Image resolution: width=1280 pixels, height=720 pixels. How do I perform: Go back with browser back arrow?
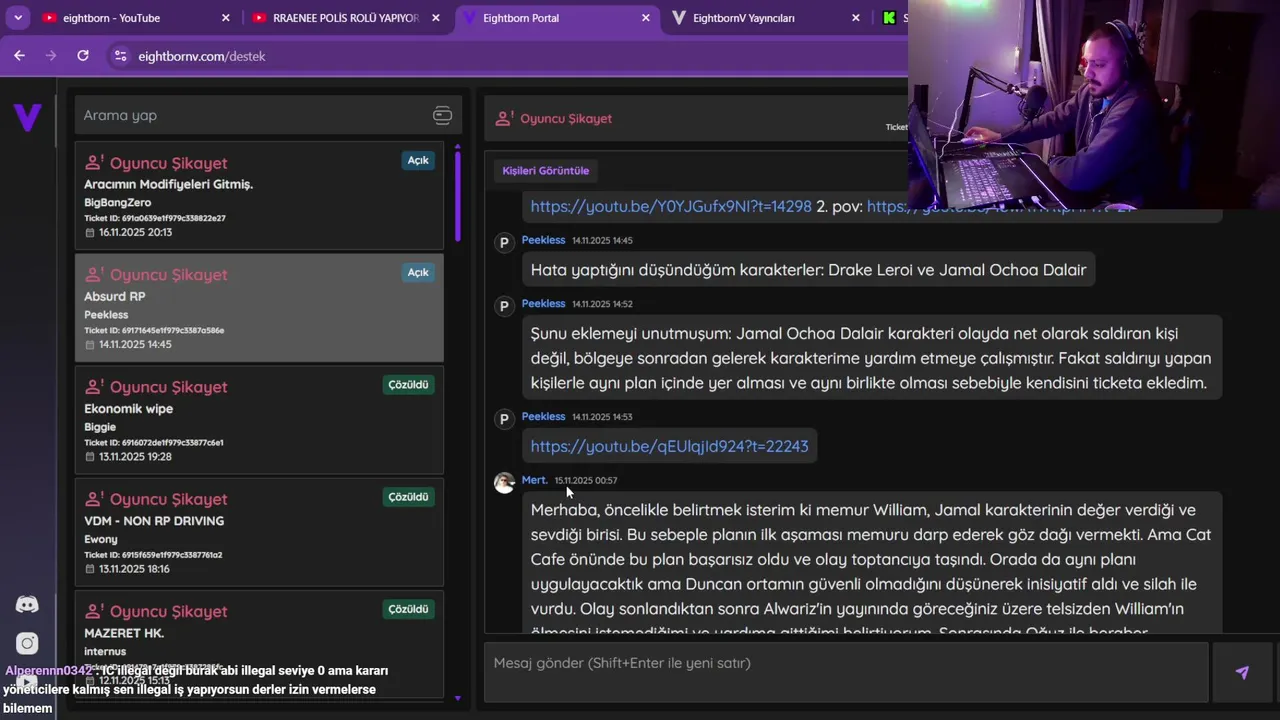click(19, 56)
